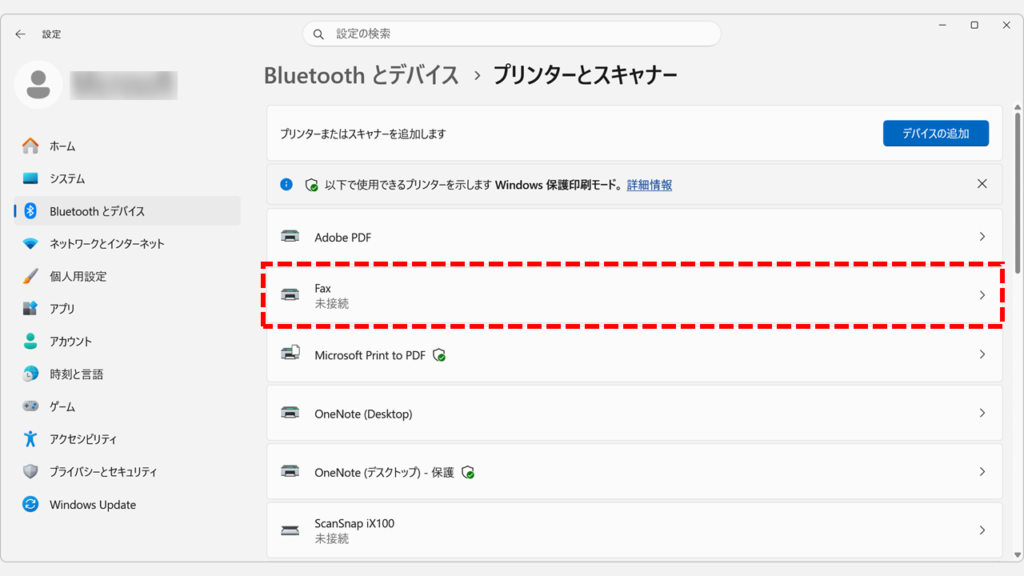1024x576 pixels.
Task: Open OneNote (デスクトップ) - 保護 chevron
Action: pos(982,472)
